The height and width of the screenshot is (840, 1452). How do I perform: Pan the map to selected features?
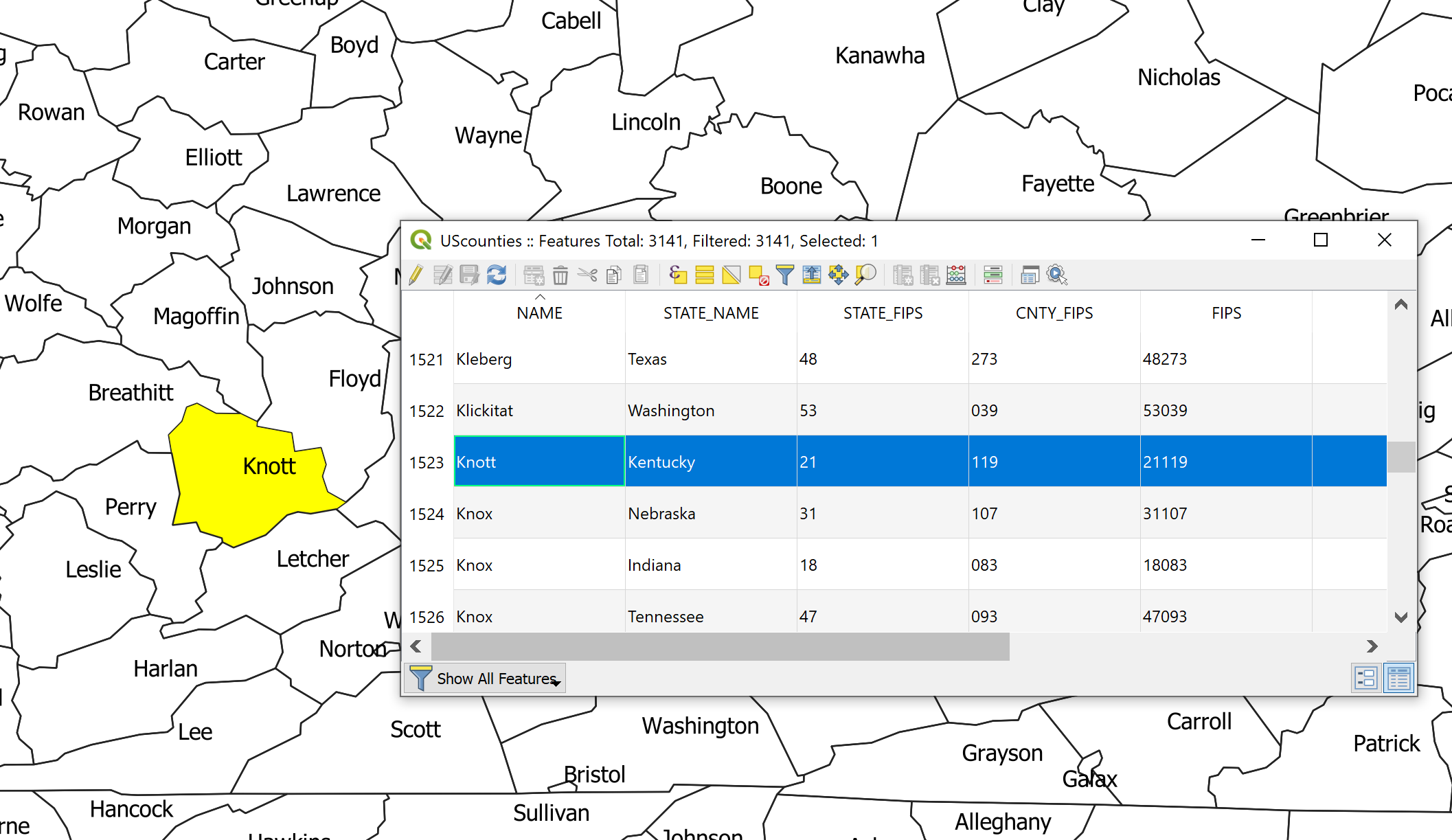839,275
